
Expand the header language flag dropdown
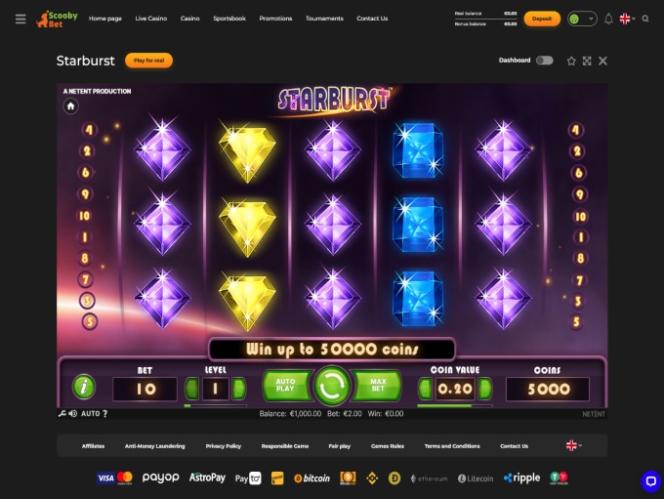coord(627,19)
